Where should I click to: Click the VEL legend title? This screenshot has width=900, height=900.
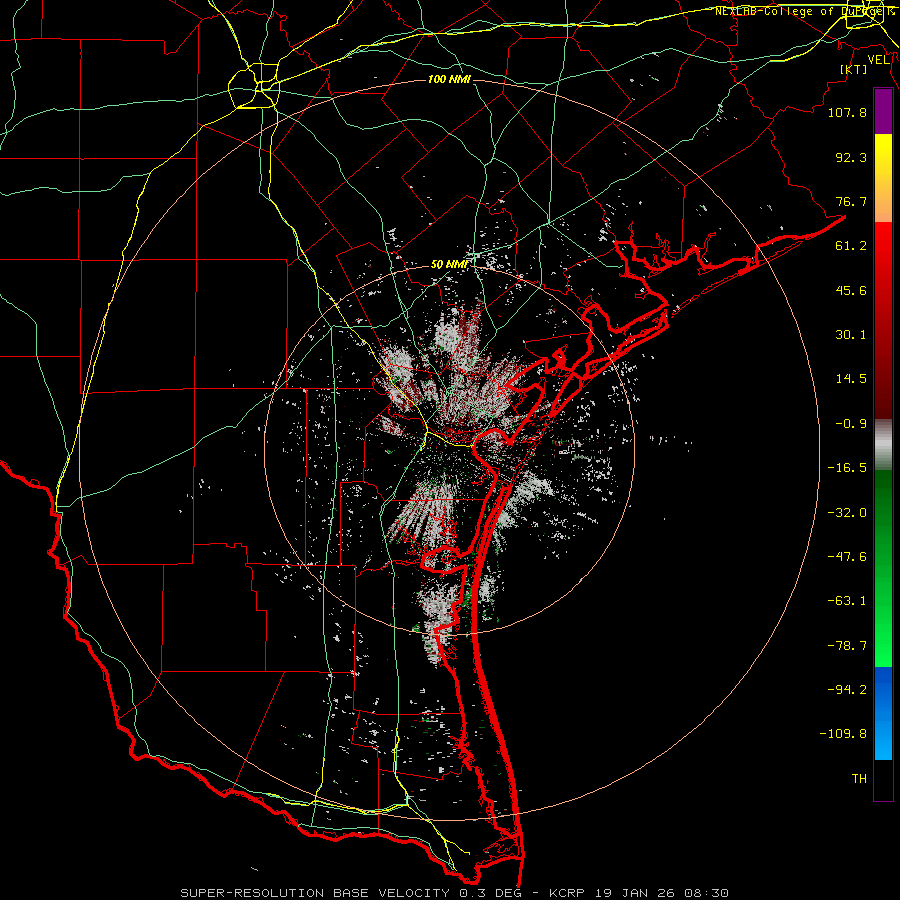coord(878,60)
